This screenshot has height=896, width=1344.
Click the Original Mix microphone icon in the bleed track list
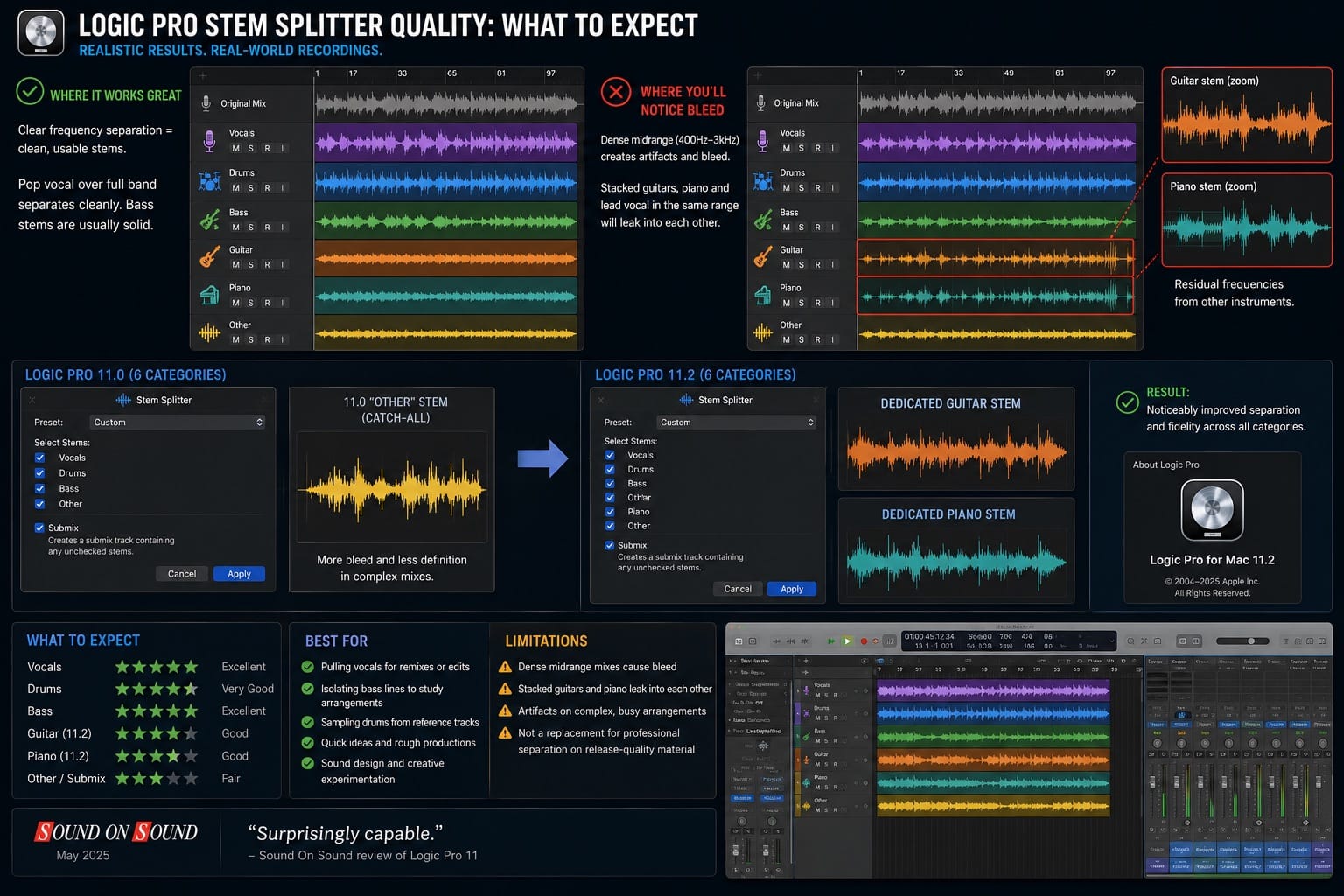click(x=760, y=103)
